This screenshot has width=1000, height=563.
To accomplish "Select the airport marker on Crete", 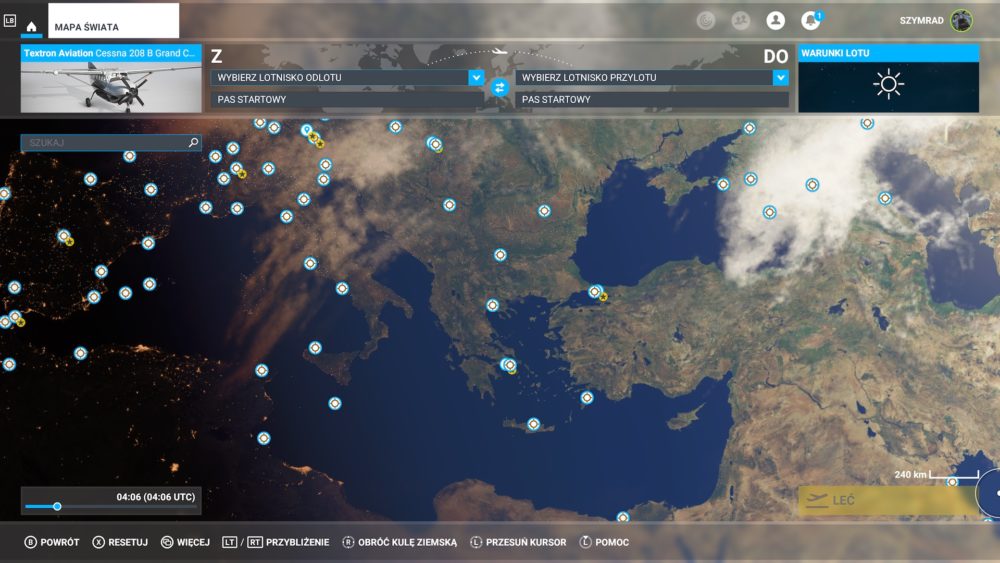I will click(x=533, y=424).
